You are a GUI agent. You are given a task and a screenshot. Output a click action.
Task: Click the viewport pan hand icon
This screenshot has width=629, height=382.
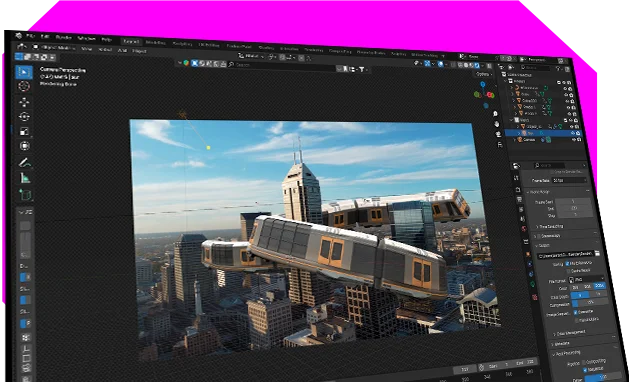[x=497, y=124]
